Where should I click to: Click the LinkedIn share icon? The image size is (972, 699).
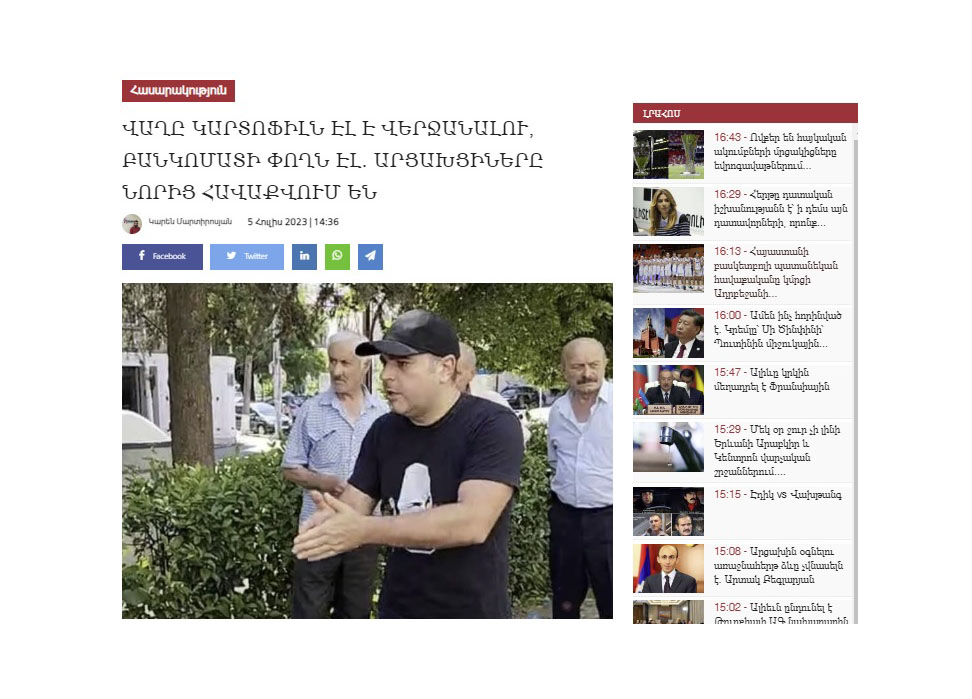[x=304, y=257]
